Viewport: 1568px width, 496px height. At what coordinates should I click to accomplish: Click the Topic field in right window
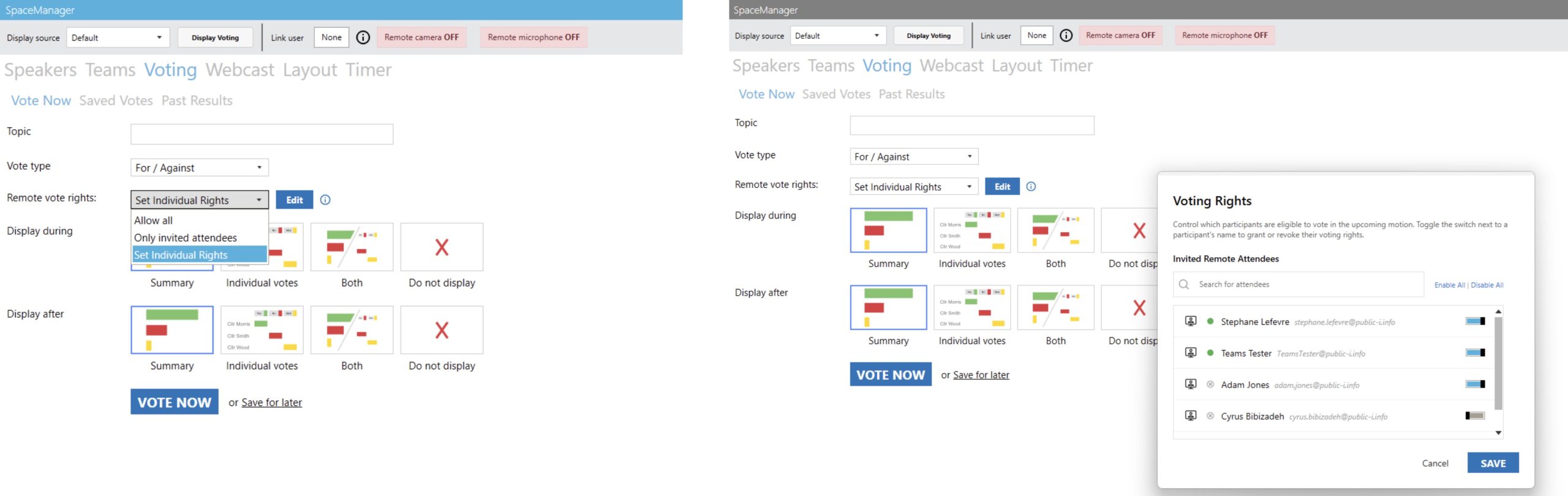pos(972,126)
